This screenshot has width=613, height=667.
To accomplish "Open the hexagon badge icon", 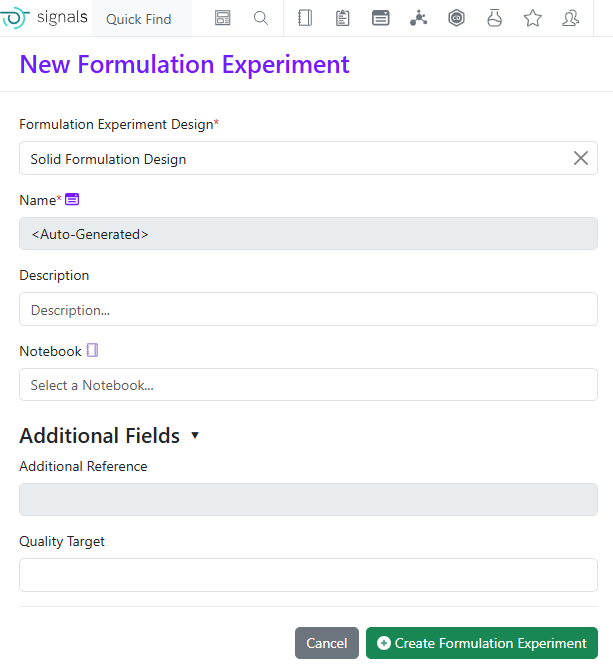I will (x=456, y=18).
